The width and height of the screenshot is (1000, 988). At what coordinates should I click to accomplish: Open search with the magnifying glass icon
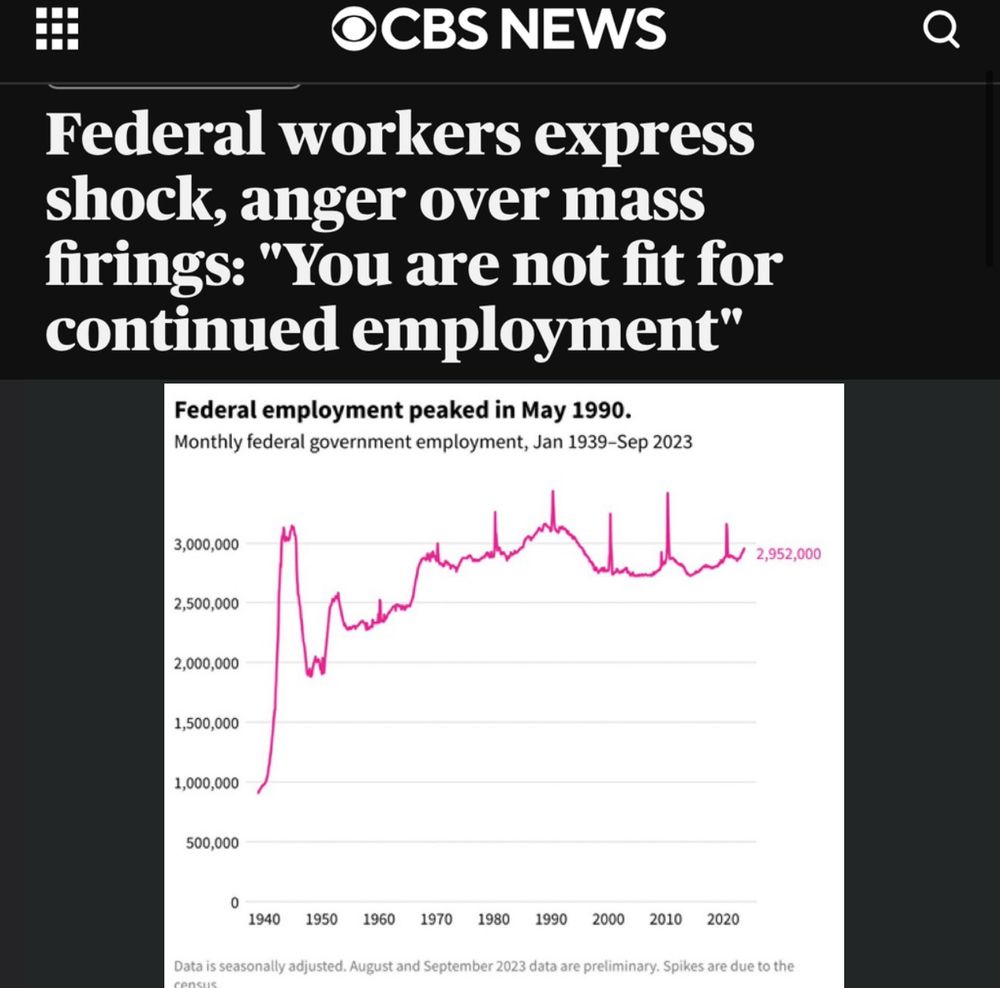(x=941, y=30)
